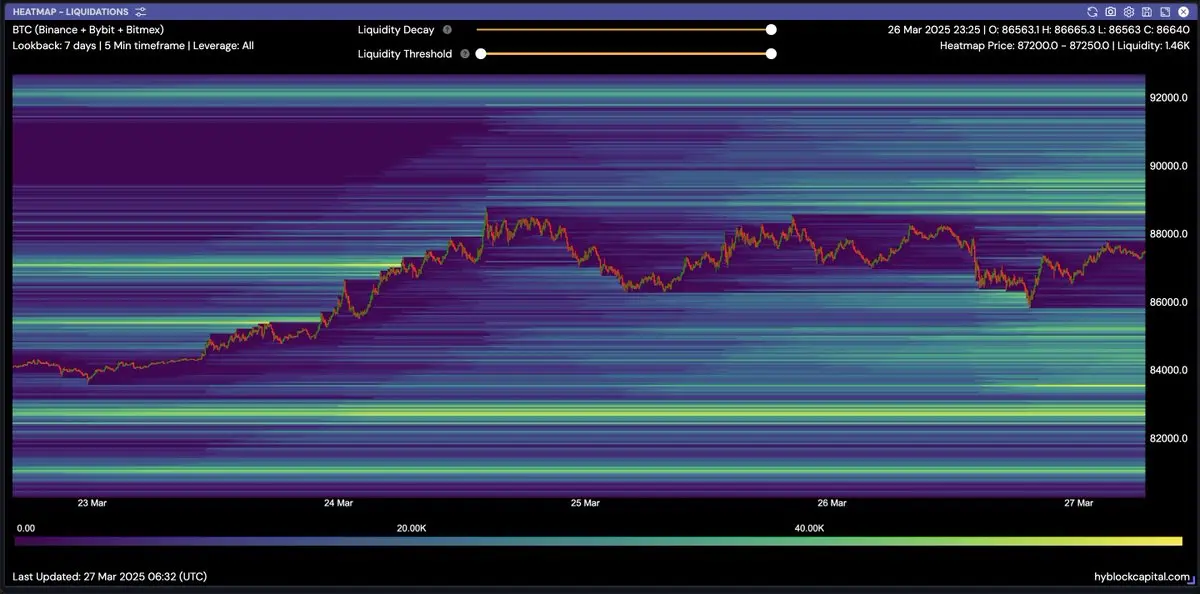Click 23 Mar date axis label

click(x=92, y=503)
